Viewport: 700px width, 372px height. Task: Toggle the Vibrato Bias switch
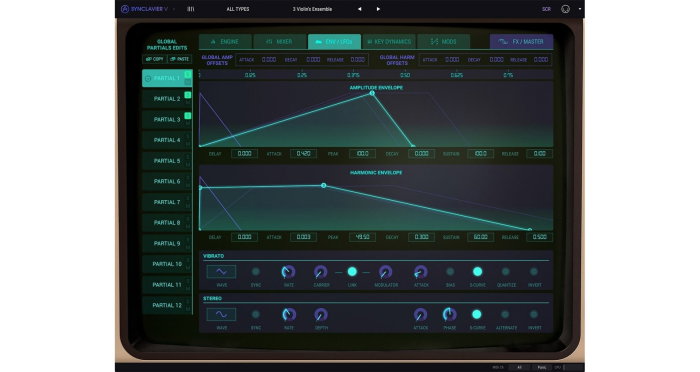450,272
